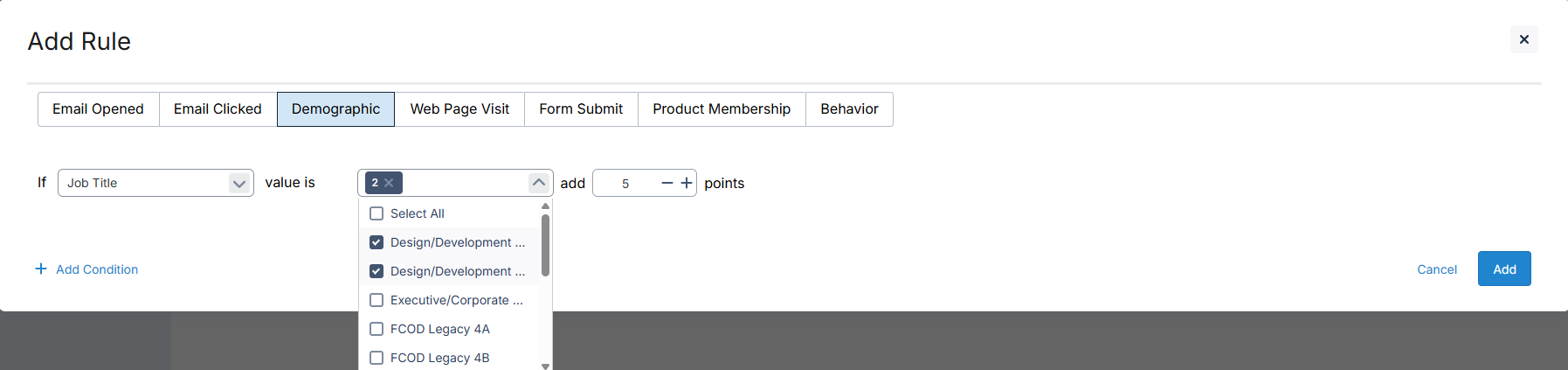Viewport: 1568px width, 370px height.
Task: Check the Select All checkbox
Action: (x=376, y=213)
